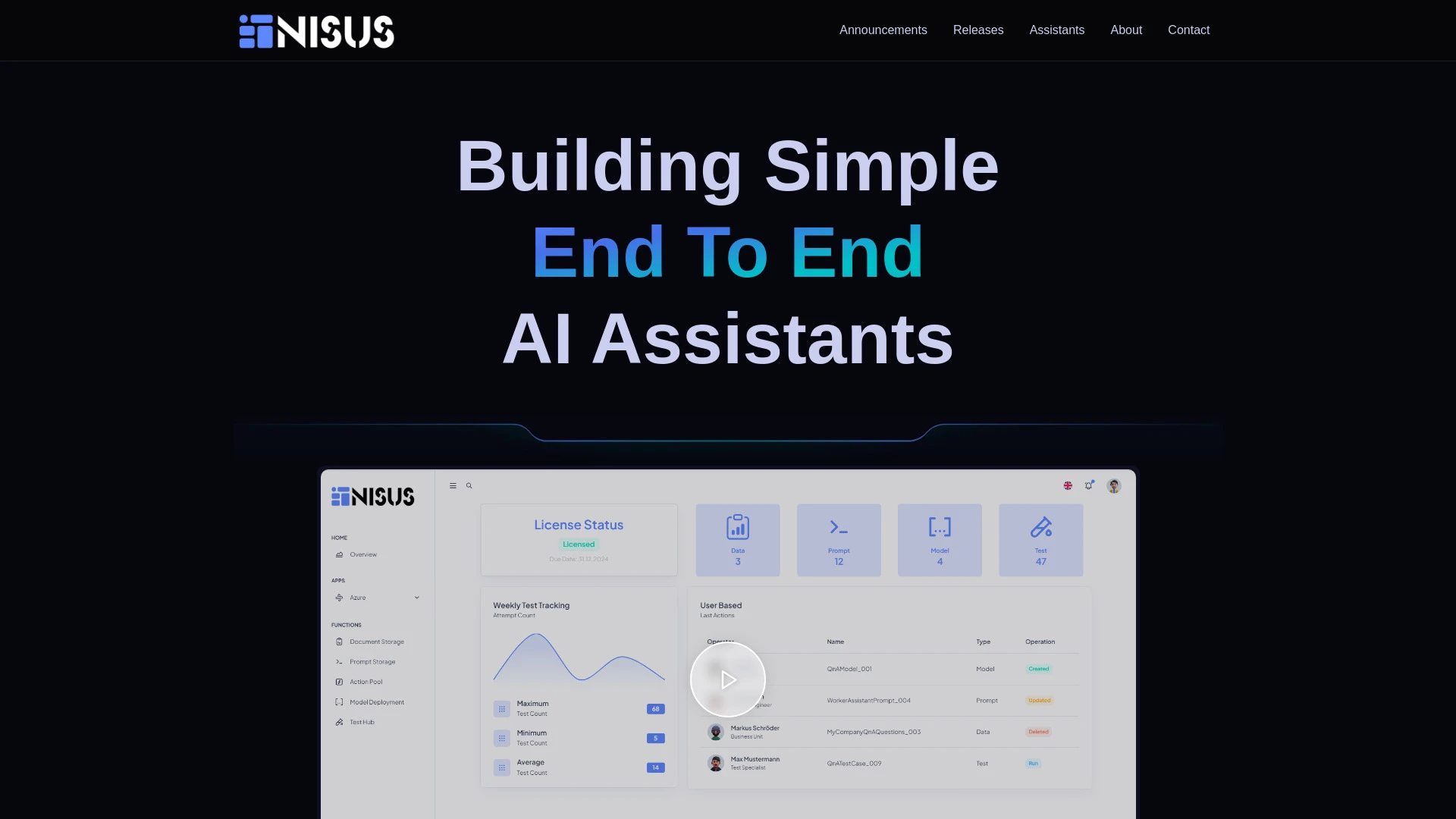This screenshot has height=819, width=1456.
Task: Click the Document Storage sidebar icon
Action: (339, 641)
